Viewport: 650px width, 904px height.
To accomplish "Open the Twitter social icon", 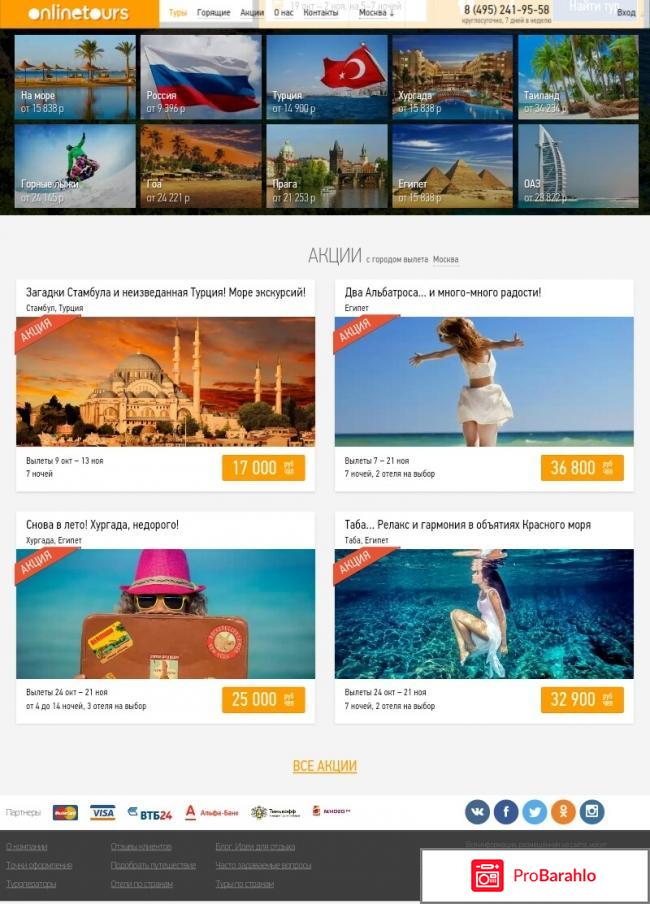I will pyautogui.click(x=535, y=812).
